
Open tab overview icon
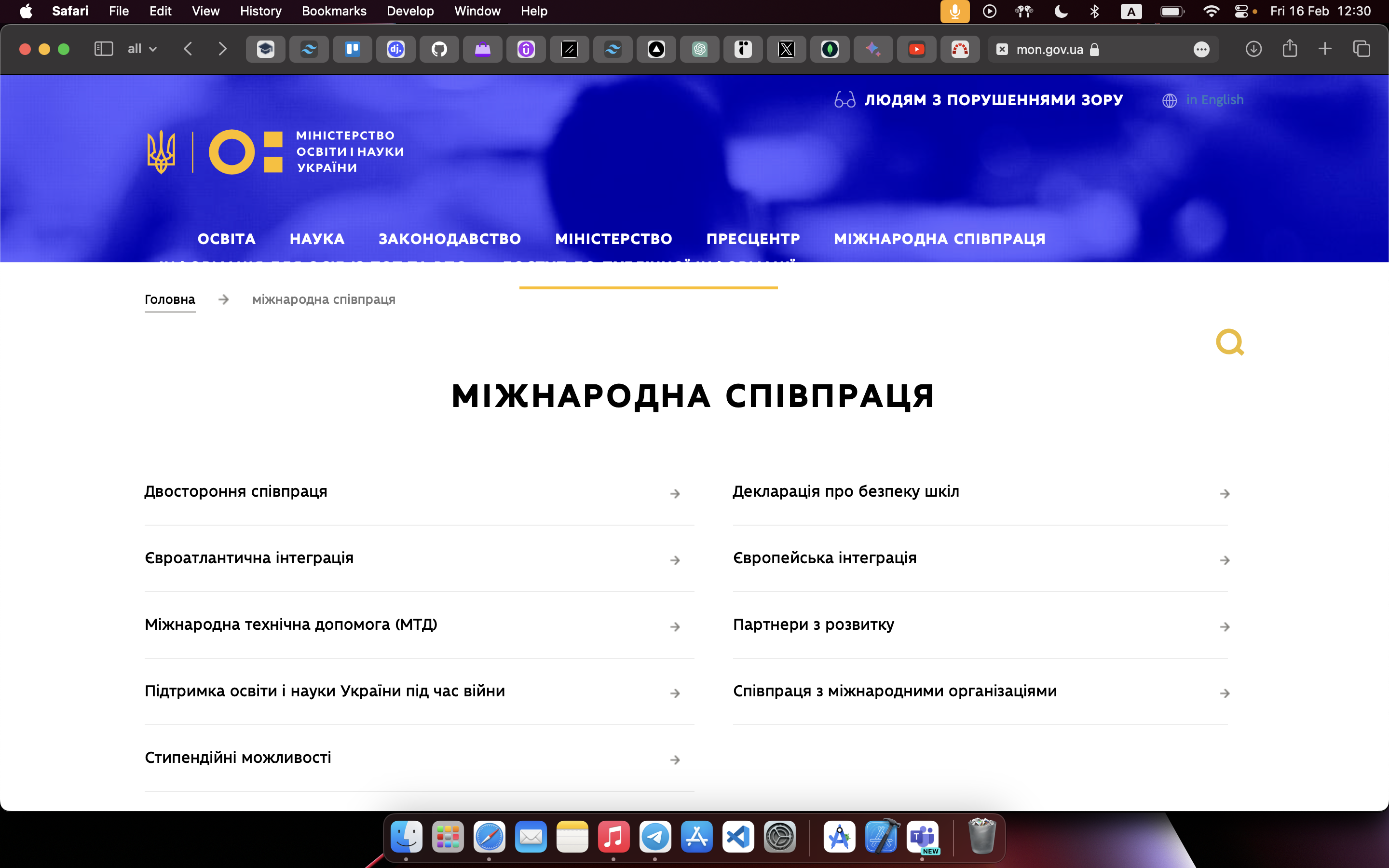(1362, 49)
